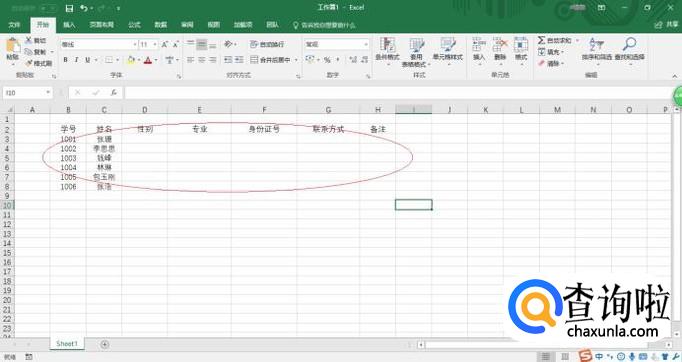
Task: Expand the Name Box dropdown arrow
Action: tap(48, 93)
